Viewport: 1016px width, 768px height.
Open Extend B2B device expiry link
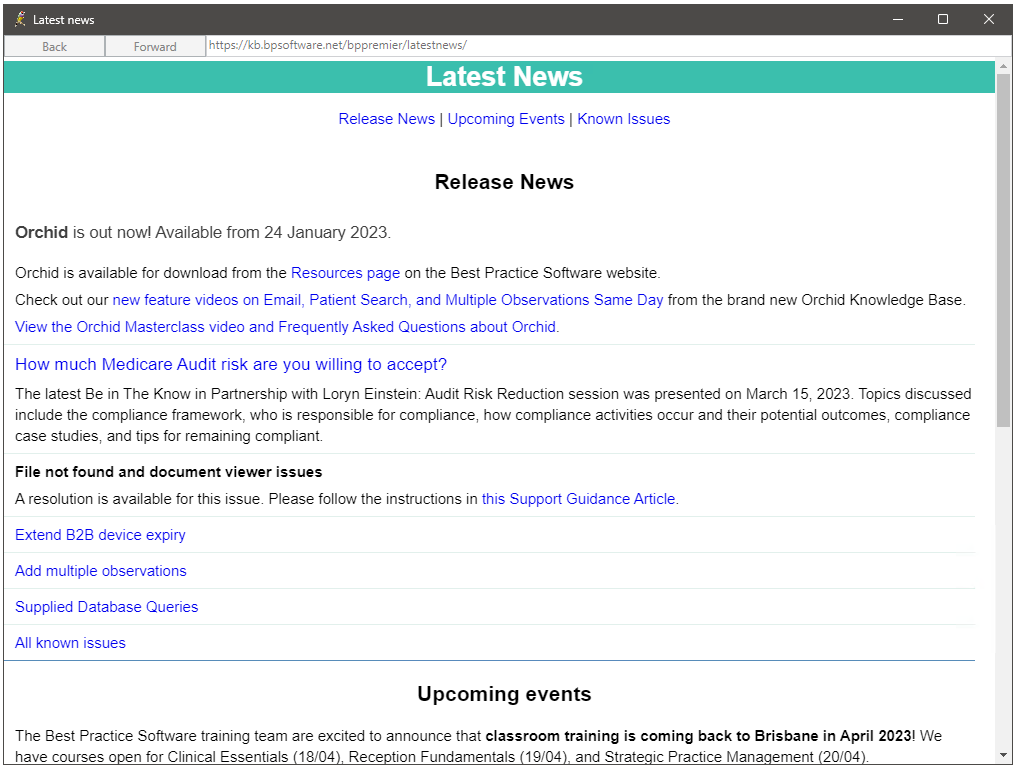(x=100, y=535)
